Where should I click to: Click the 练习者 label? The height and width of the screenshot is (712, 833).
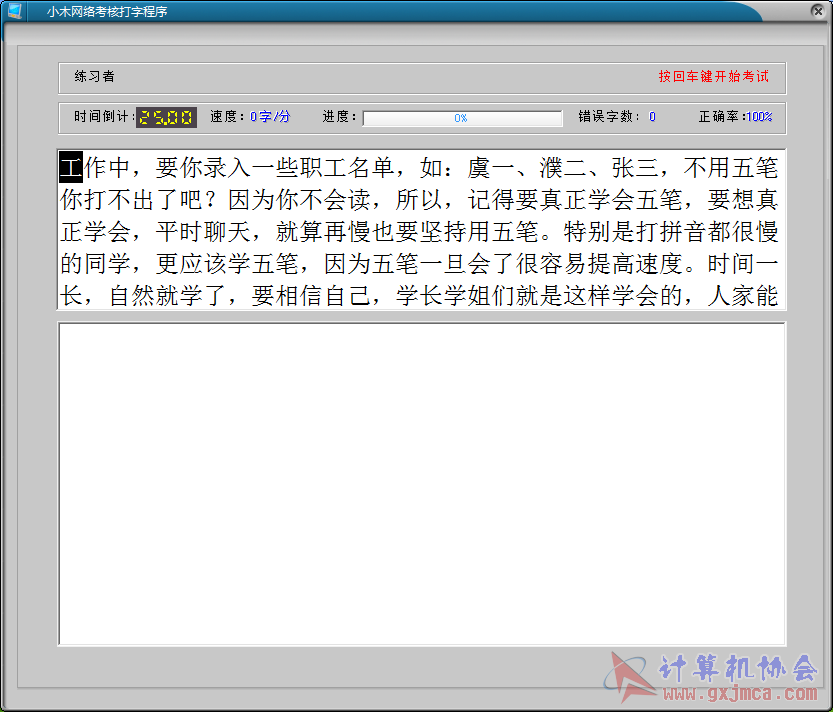click(95, 77)
